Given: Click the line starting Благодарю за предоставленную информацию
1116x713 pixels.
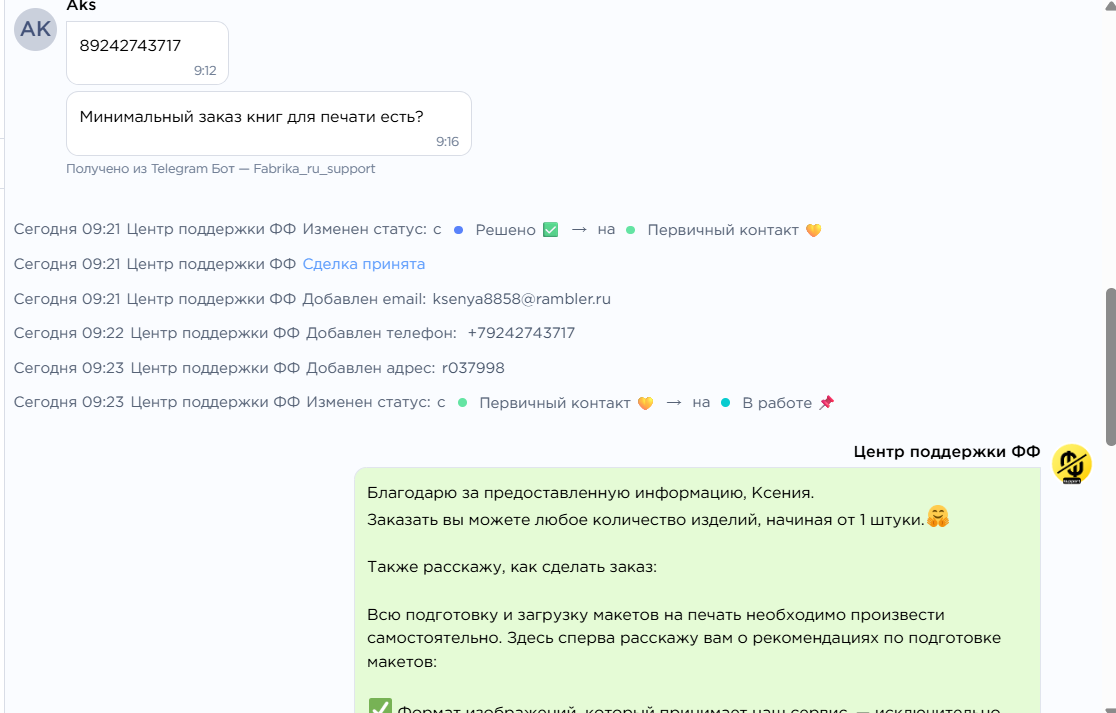Looking at the screenshot, I should [x=591, y=492].
